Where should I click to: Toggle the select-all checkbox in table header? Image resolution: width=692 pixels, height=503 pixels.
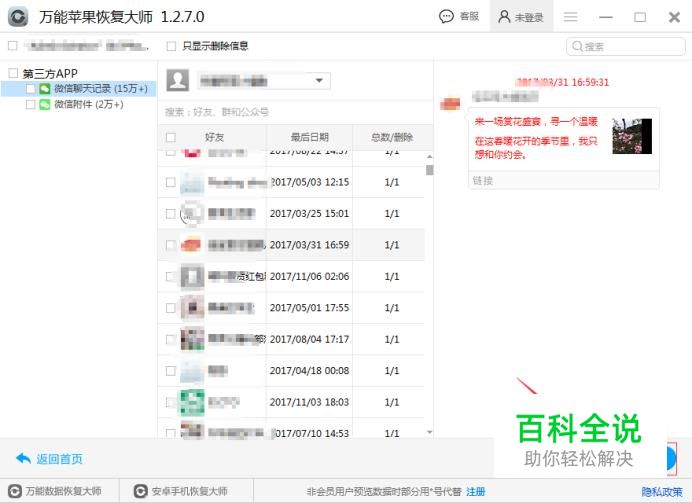tap(171, 138)
